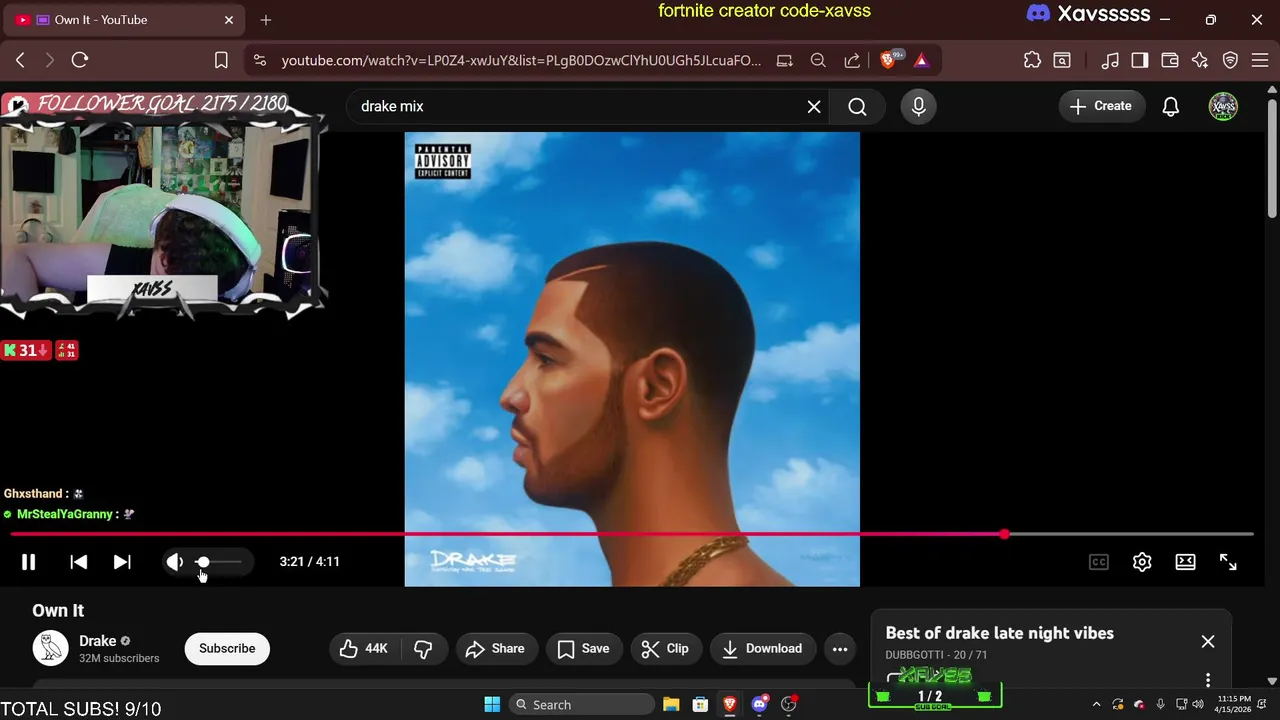This screenshot has height=720, width=1280.
Task: Open Microsoft Store from the taskbar
Action: [x=701, y=704]
